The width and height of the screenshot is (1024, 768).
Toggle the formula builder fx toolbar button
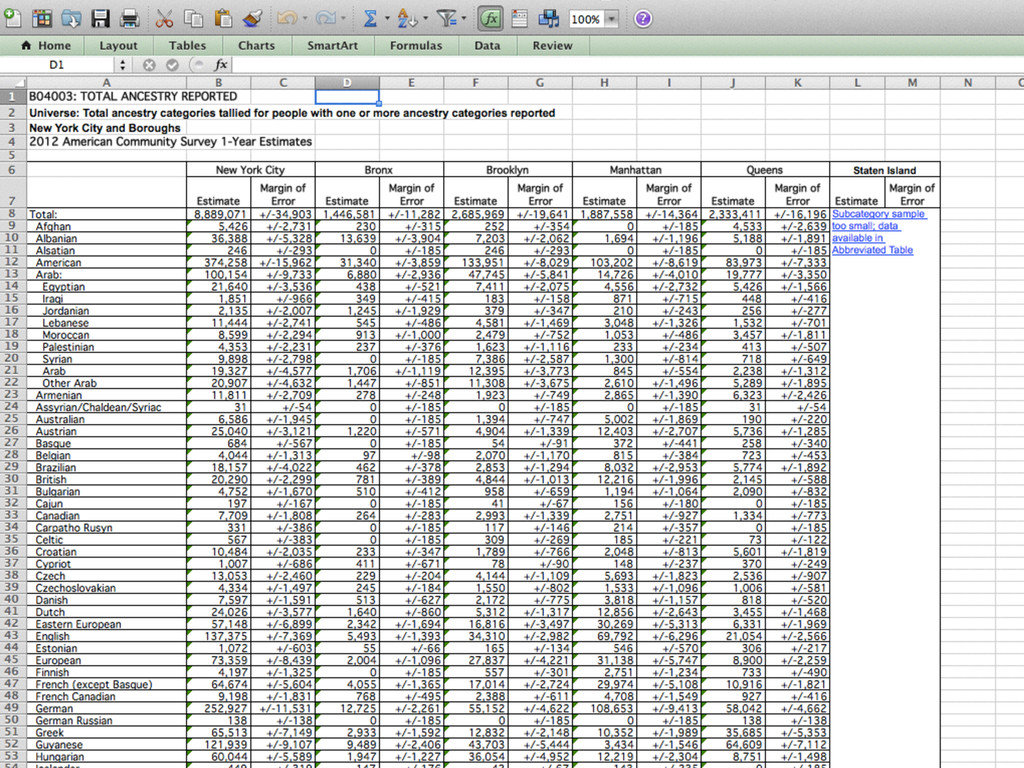[x=490, y=18]
